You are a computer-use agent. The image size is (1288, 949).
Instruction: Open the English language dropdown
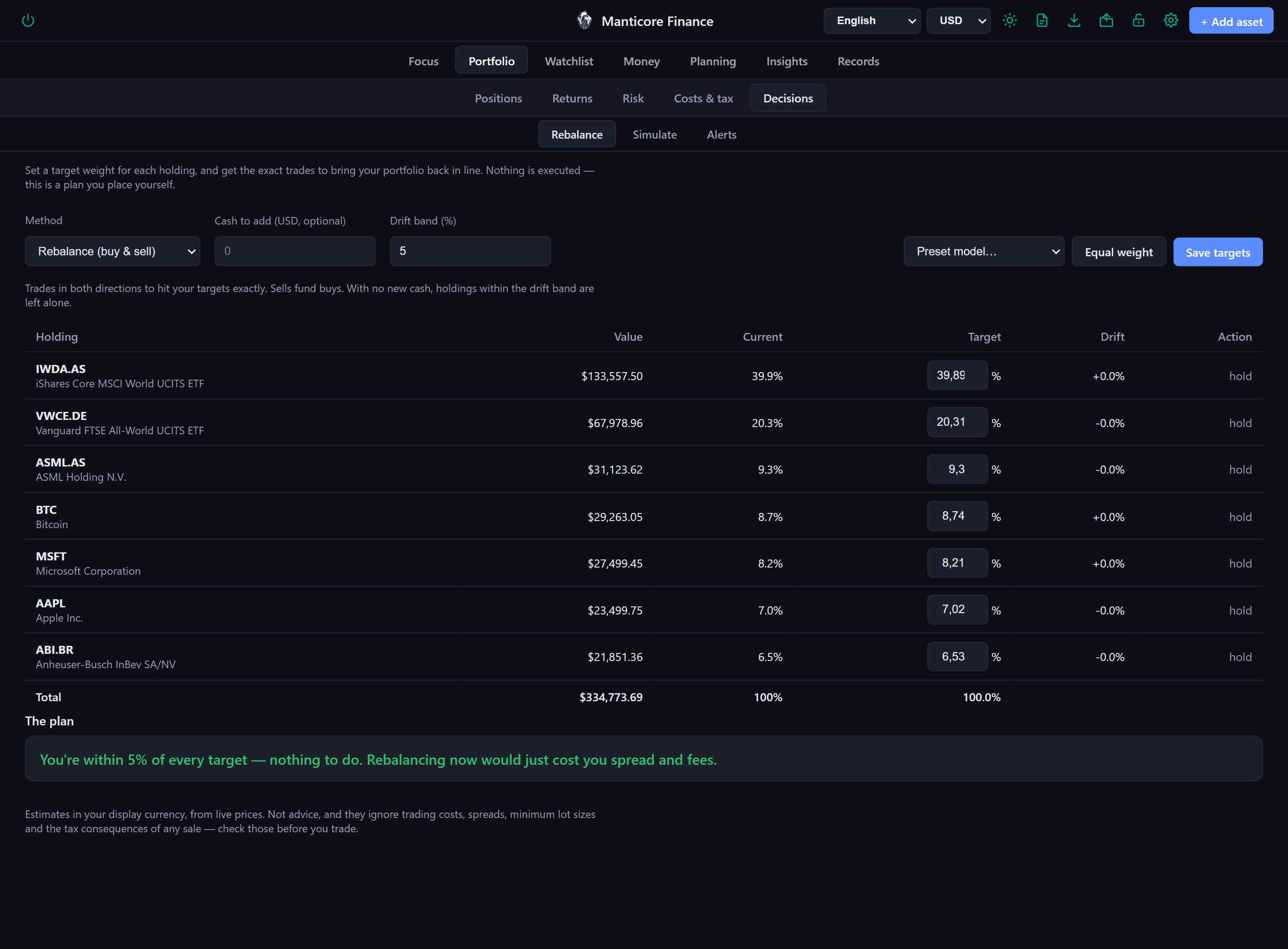coord(872,21)
